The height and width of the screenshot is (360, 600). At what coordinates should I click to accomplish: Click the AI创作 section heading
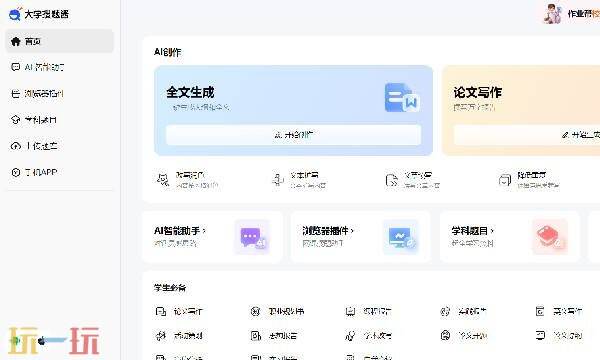pyautogui.click(x=167, y=52)
